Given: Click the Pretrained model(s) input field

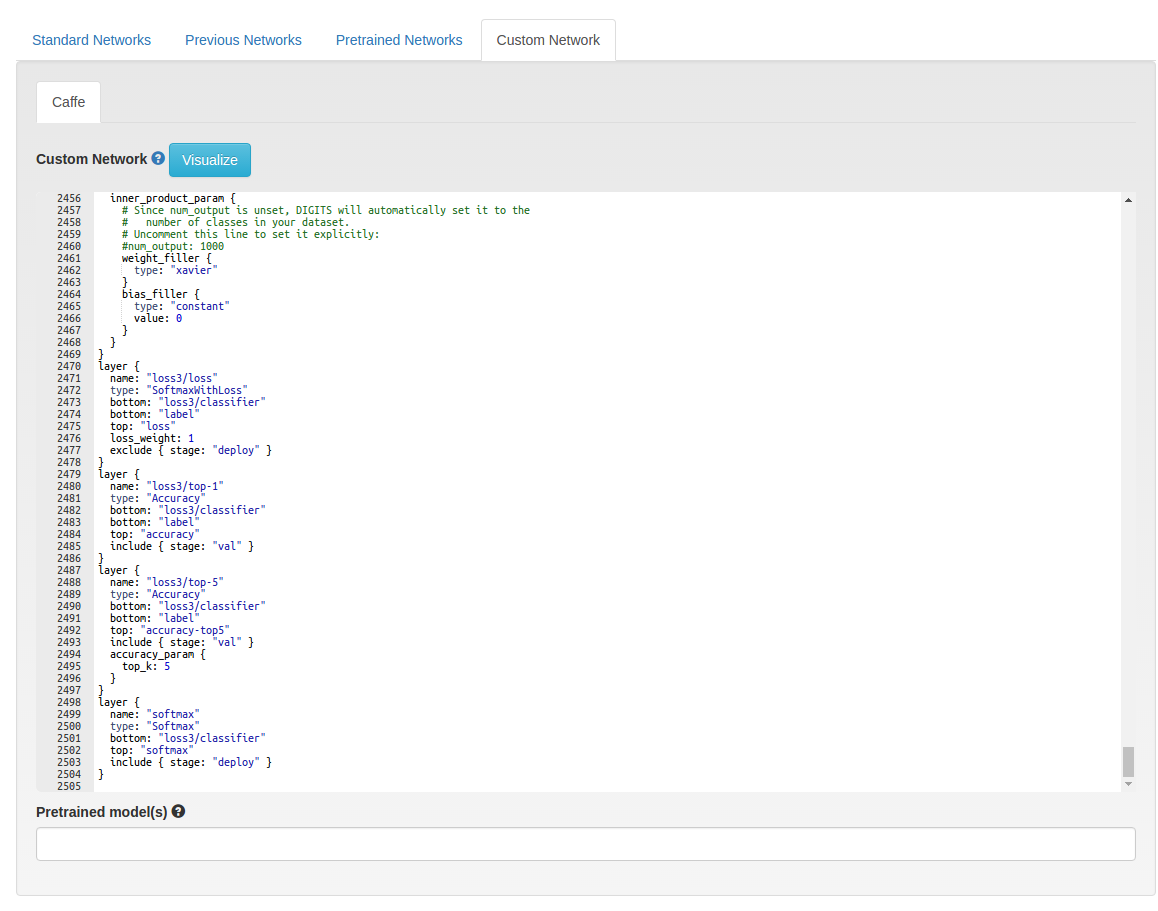Looking at the screenshot, I should 586,844.
